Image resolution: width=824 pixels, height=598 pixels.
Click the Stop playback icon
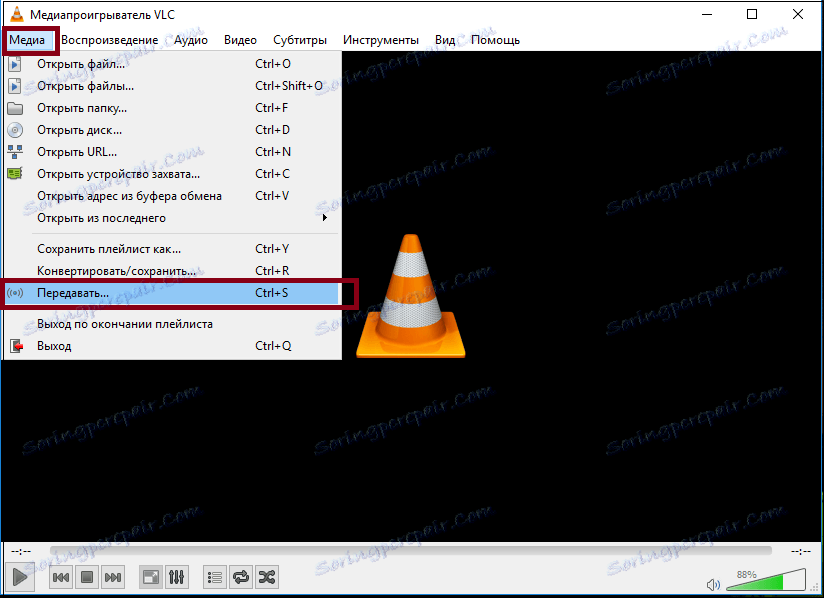coord(85,576)
